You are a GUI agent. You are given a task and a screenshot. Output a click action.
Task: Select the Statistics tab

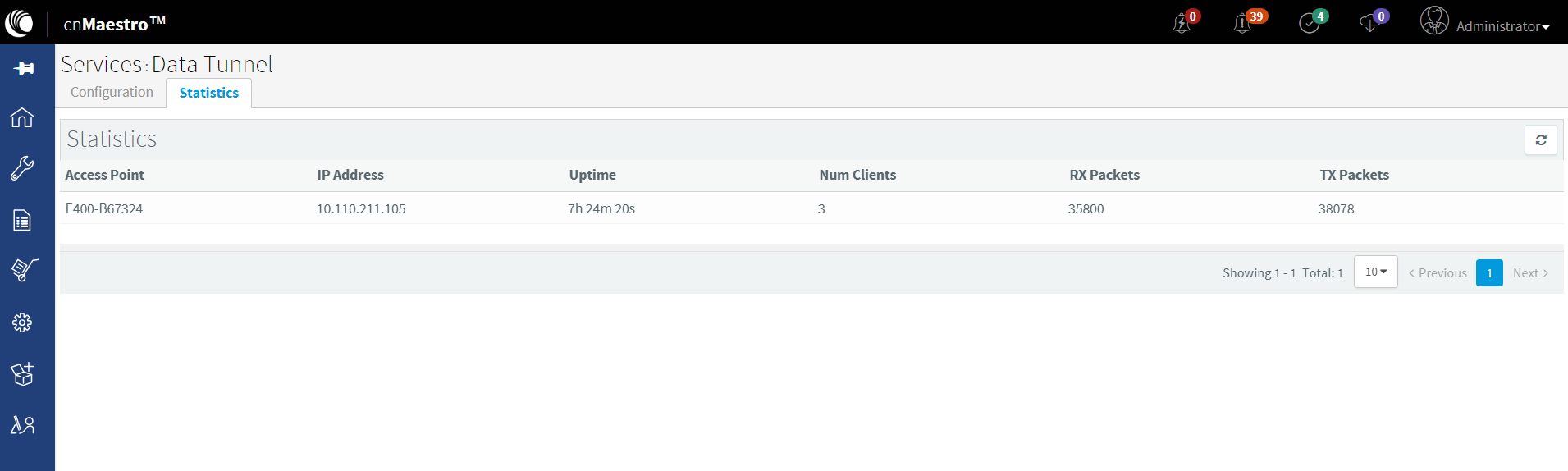208,94
